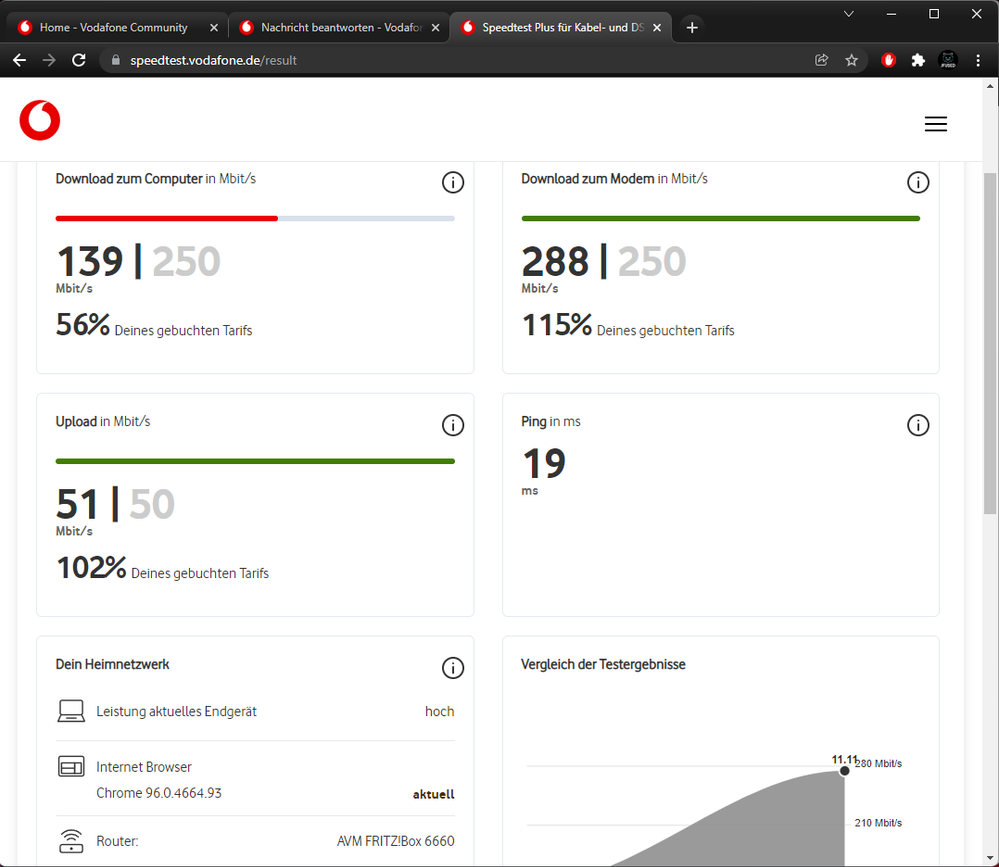Image resolution: width=999 pixels, height=867 pixels.
Task: Click the 19 ms ping value
Action: click(544, 463)
